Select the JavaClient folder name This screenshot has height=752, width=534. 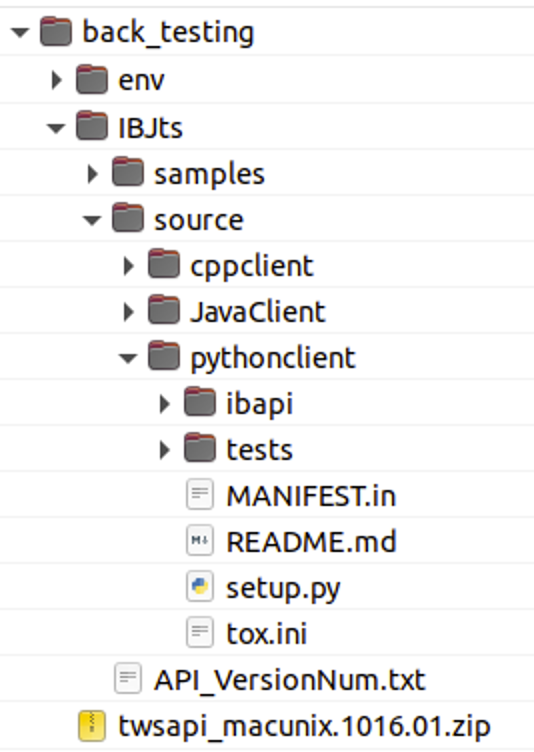[258, 312]
